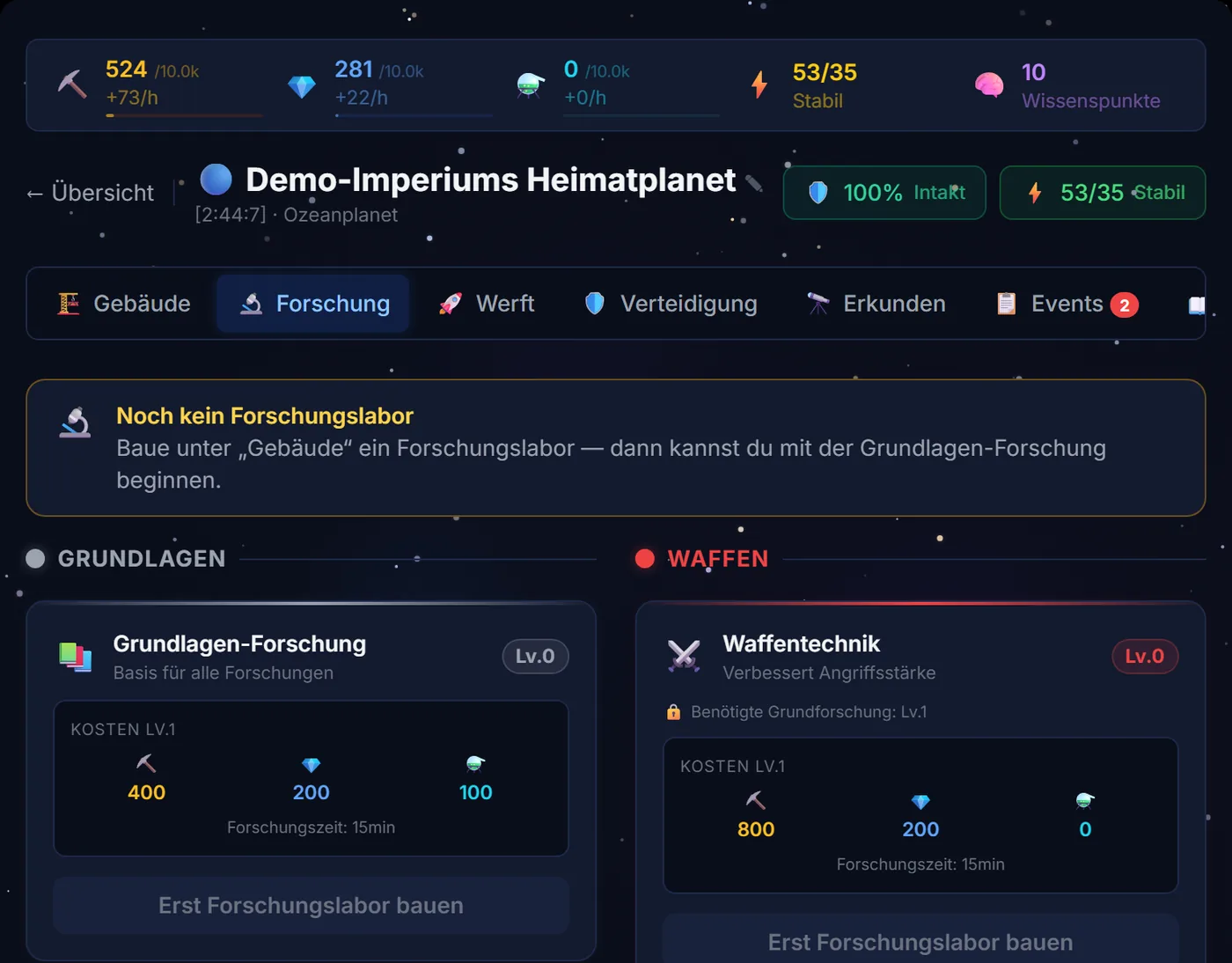Select the Forschung tab
Image resolution: width=1232 pixels, height=963 pixels.
coord(313,304)
